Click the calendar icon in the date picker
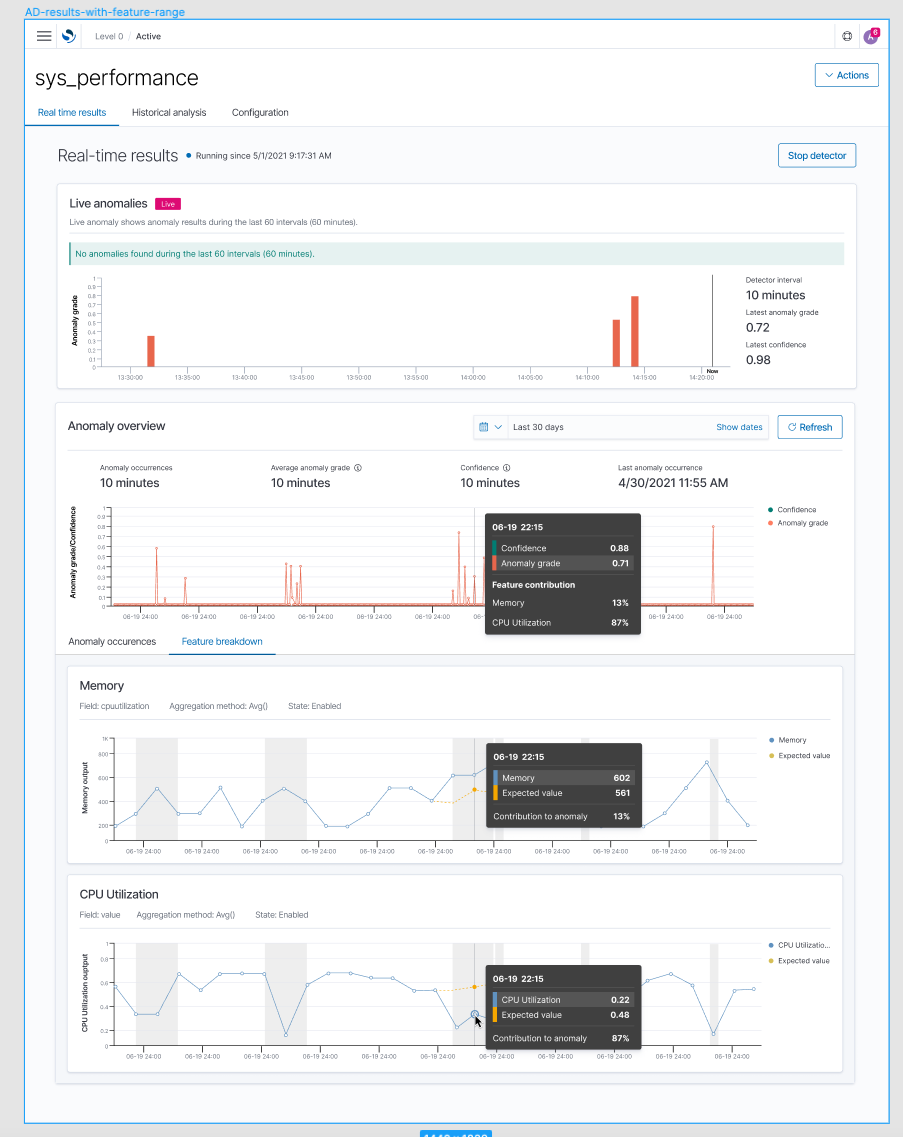Image resolution: width=903 pixels, height=1137 pixels. coord(485,427)
